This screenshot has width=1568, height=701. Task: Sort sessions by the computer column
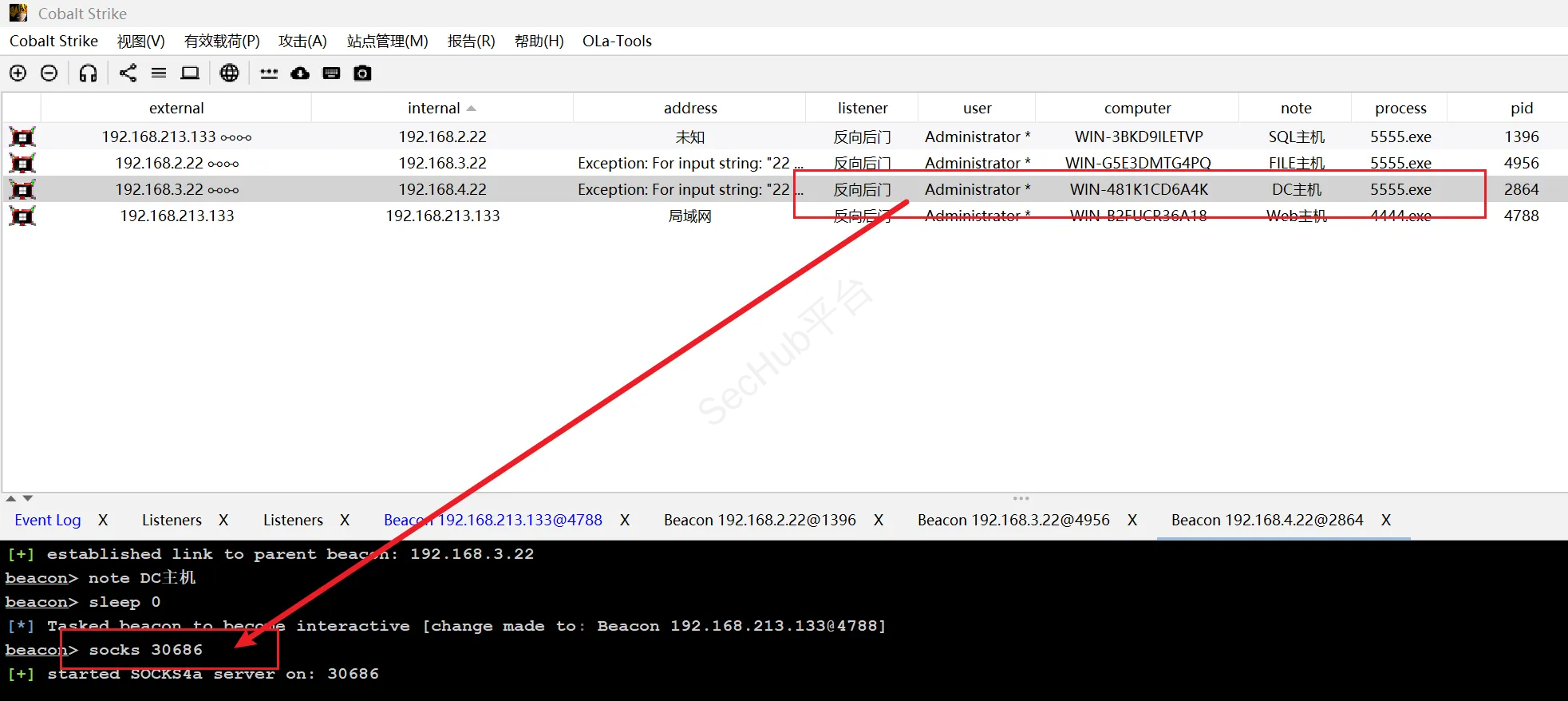tap(1137, 108)
